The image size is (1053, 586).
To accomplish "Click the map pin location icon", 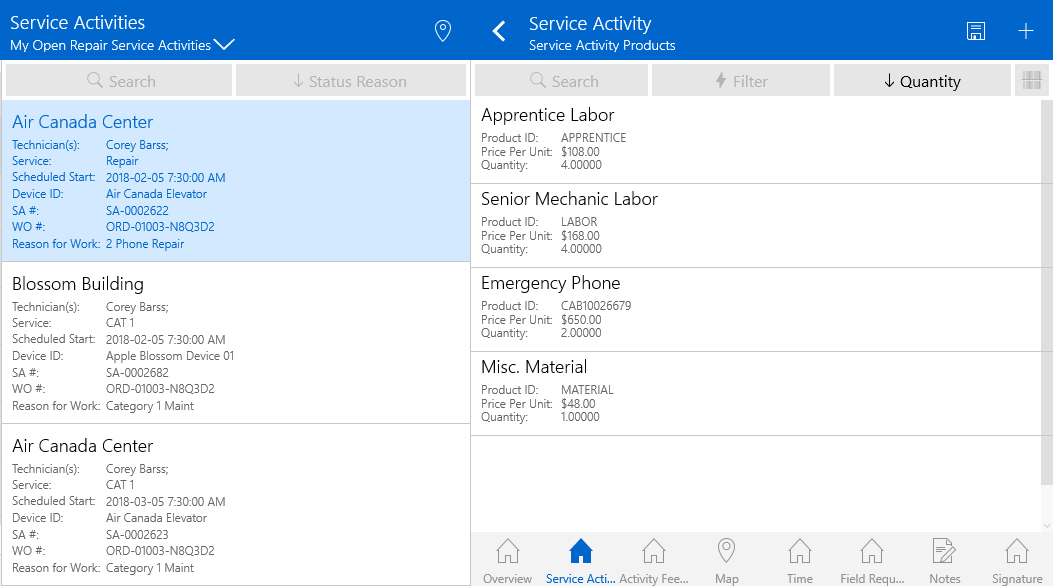I will 443,31.
